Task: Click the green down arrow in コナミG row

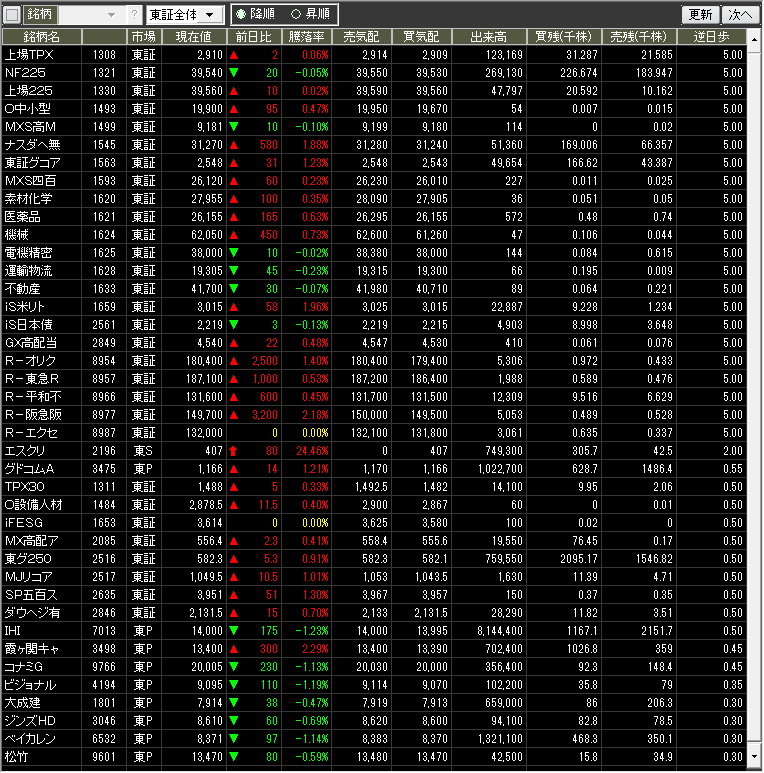Action: tap(234, 667)
